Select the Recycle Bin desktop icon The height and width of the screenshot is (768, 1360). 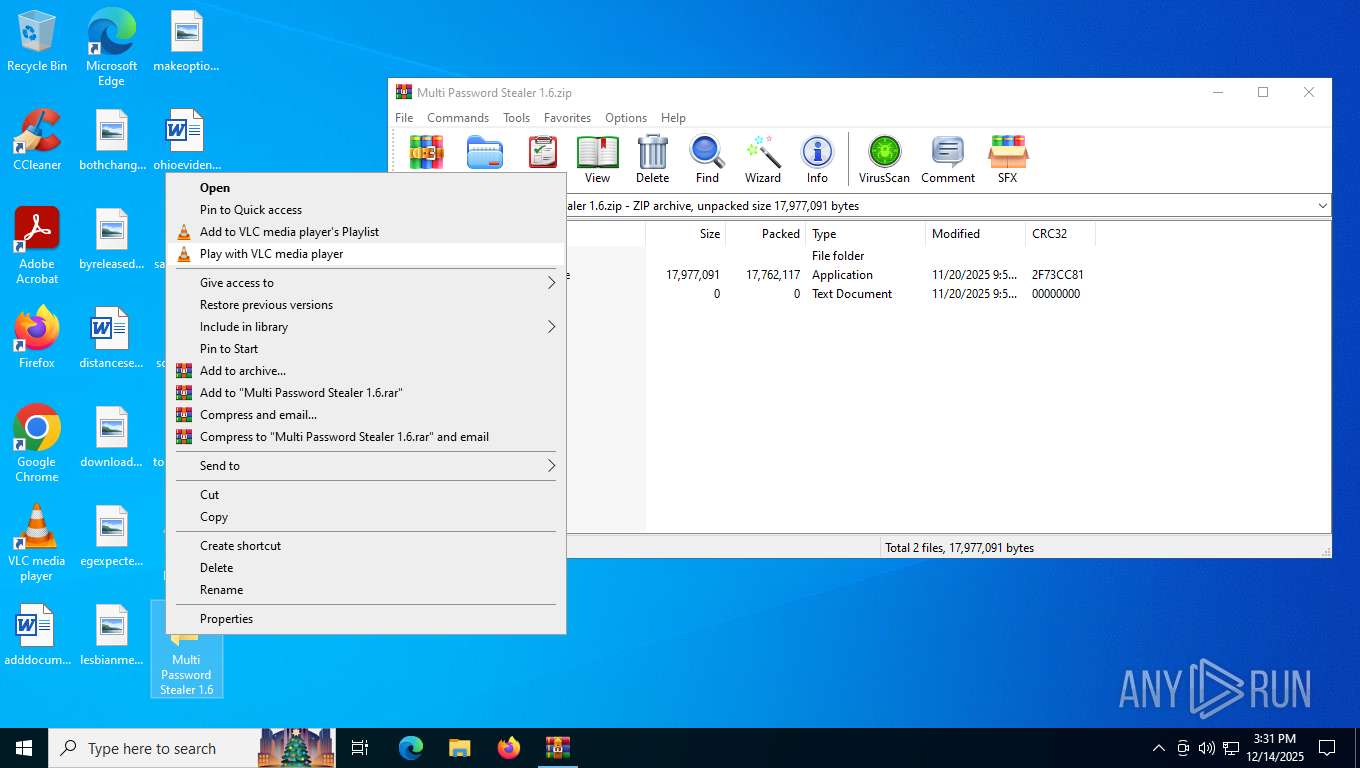pyautogui.click(x=37, y=42)
